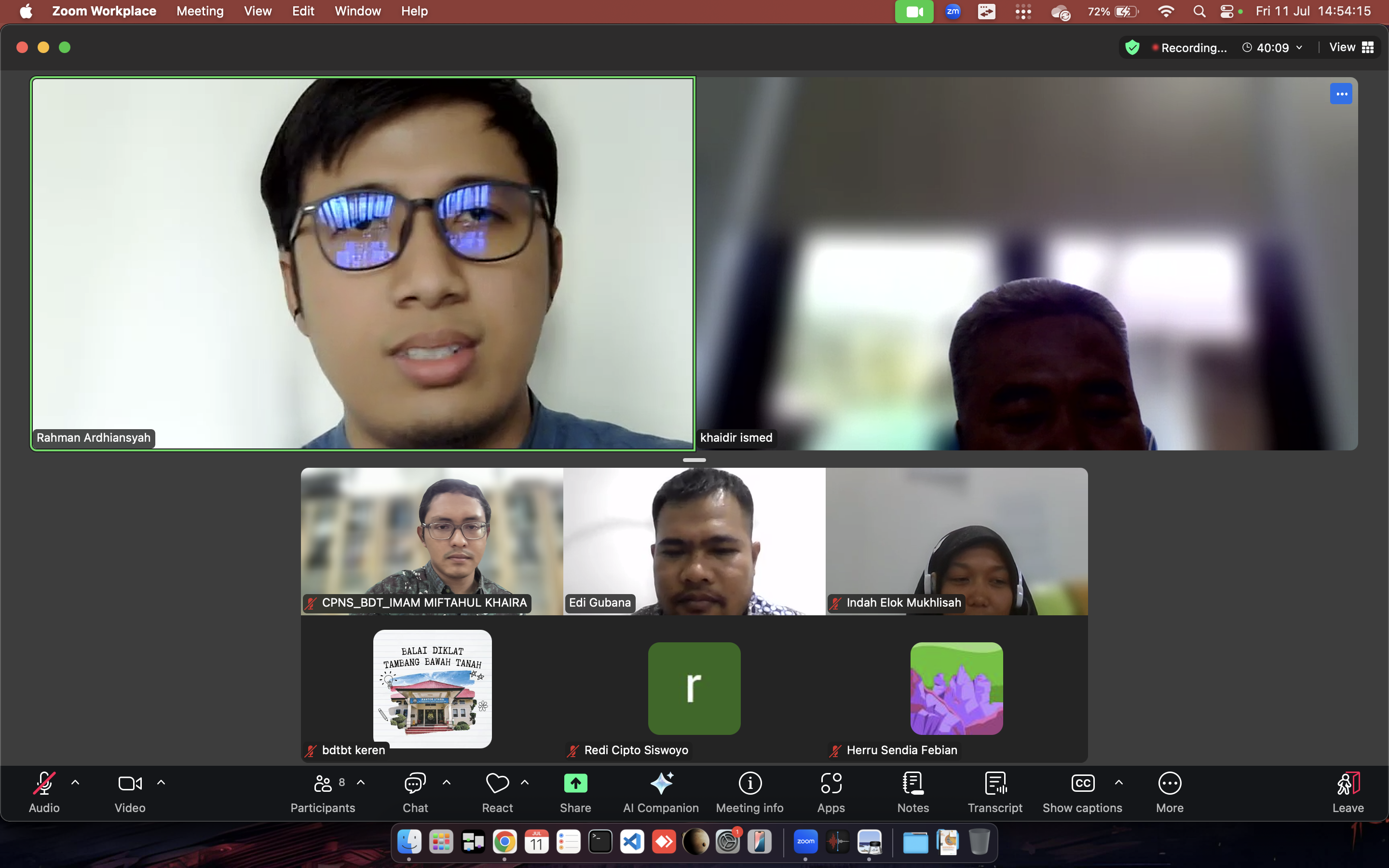Open the View layout button
Image resolution: width=1389 pixels, height=868 pixels.
tap(1351, 48)
